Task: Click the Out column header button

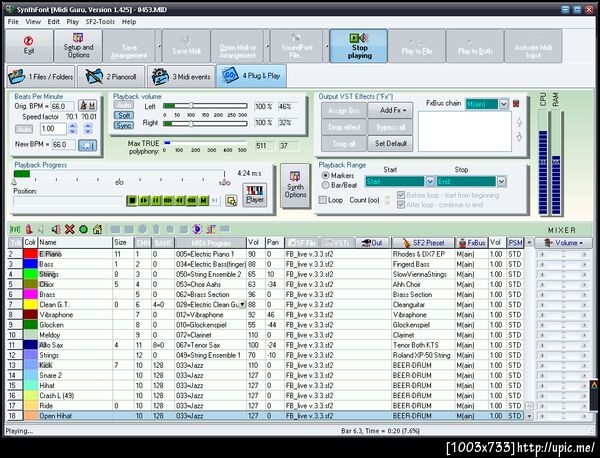Action: point(372,243)
